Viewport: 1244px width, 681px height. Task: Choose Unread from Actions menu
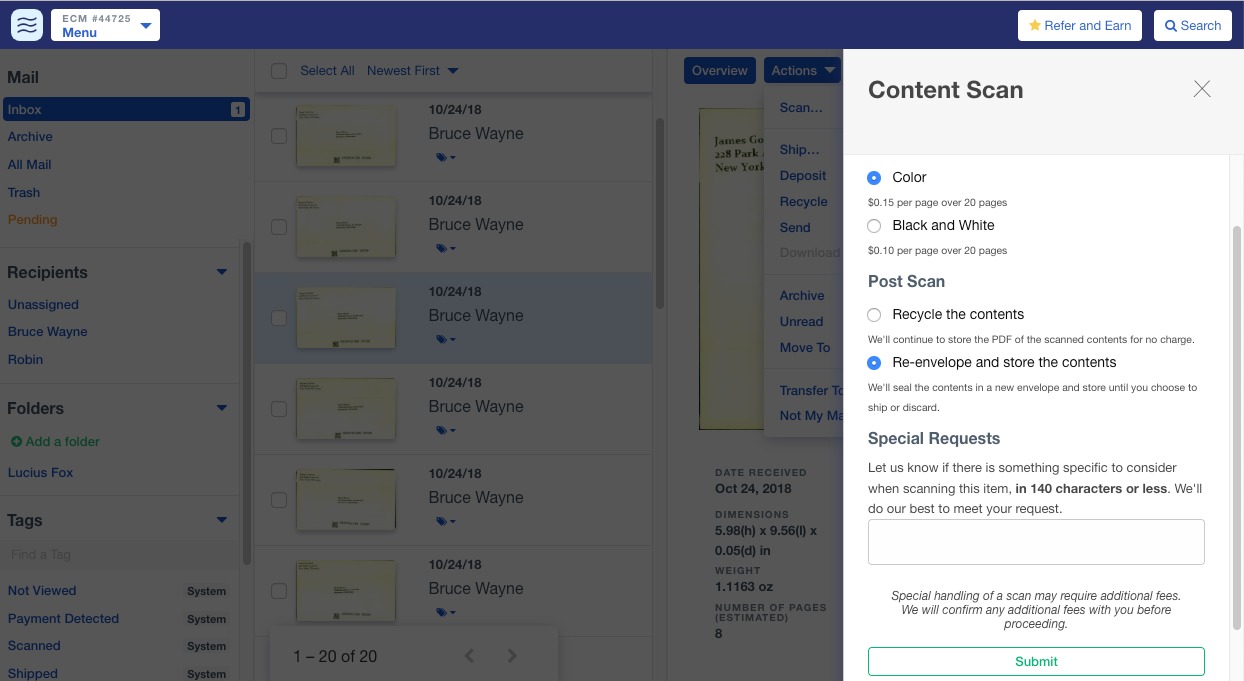pos(801,321)
